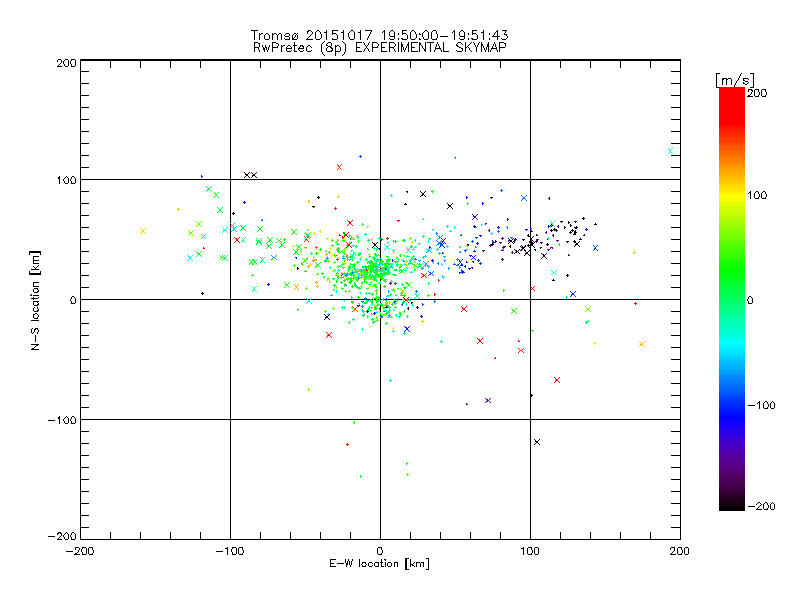800x600 pixels.
Task: Click the y-axis tick label '100'
Action: (66, 180)
